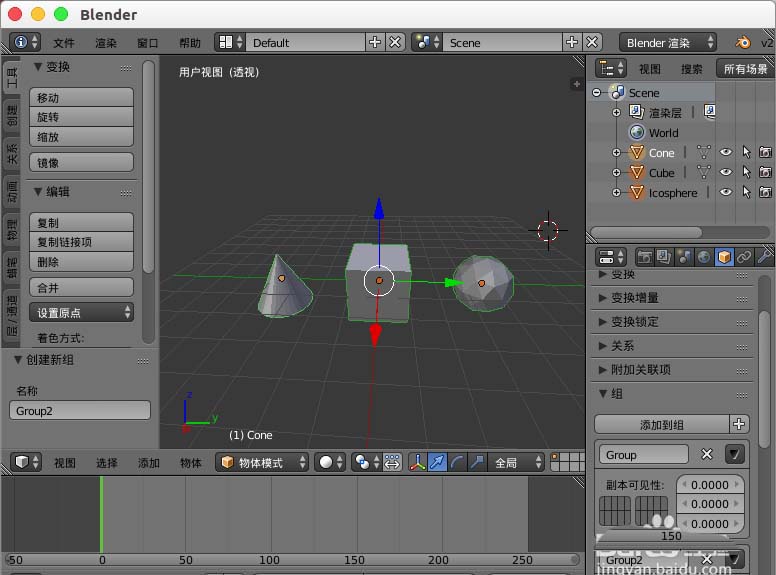This screenshot has width=776, height=575.
Task: Toggle Icosphere visibility eye icon
Action: 726,192
